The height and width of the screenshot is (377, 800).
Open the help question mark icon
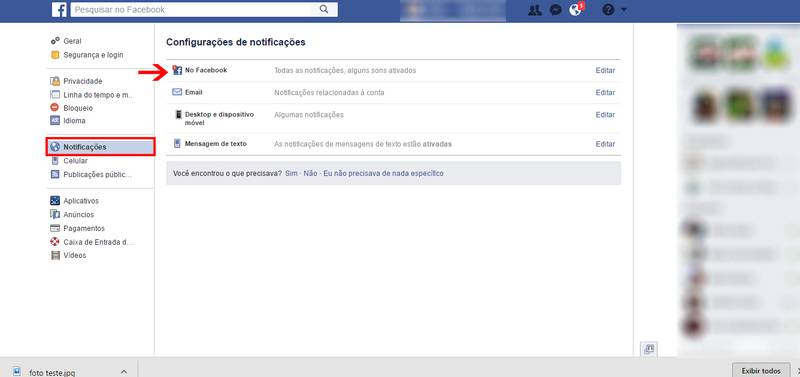click(x=608, y=10)
